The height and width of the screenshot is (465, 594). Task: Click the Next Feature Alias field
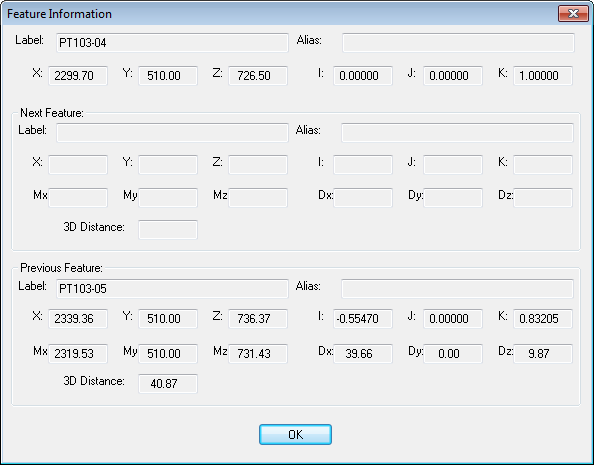pyautogui.click(x=457, y=133)
